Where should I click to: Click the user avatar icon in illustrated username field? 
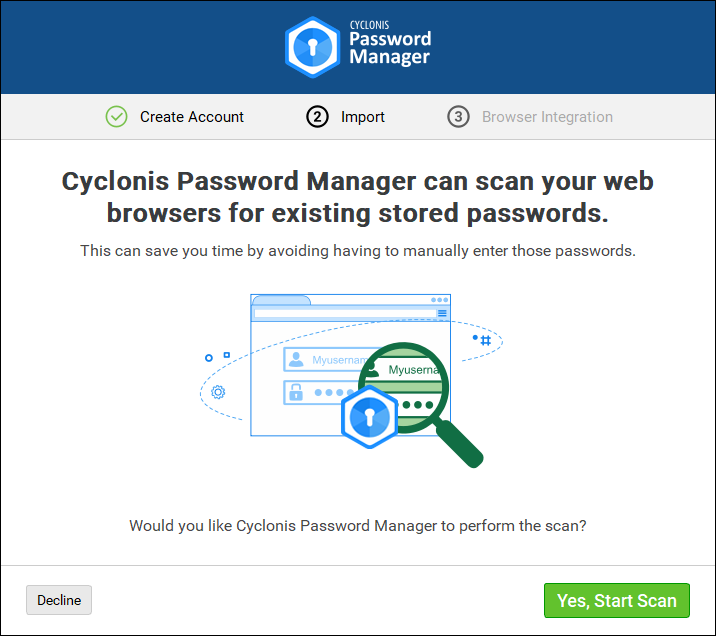tap(296, 360)
